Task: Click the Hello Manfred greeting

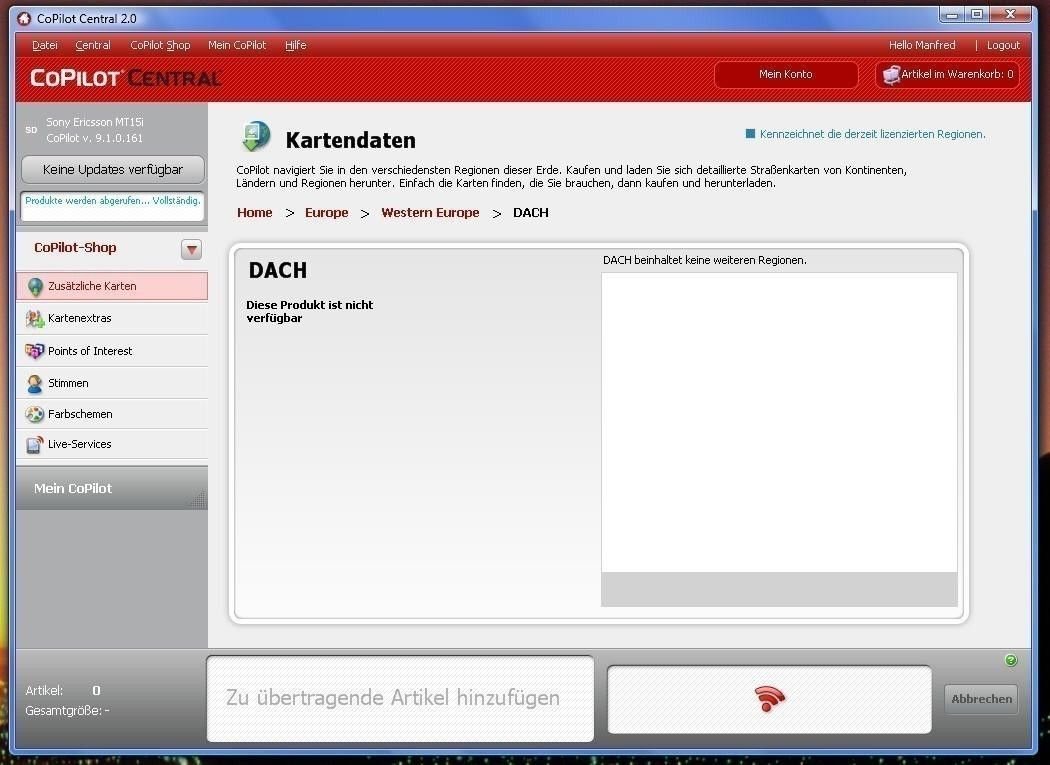Action: coord(921,45)
